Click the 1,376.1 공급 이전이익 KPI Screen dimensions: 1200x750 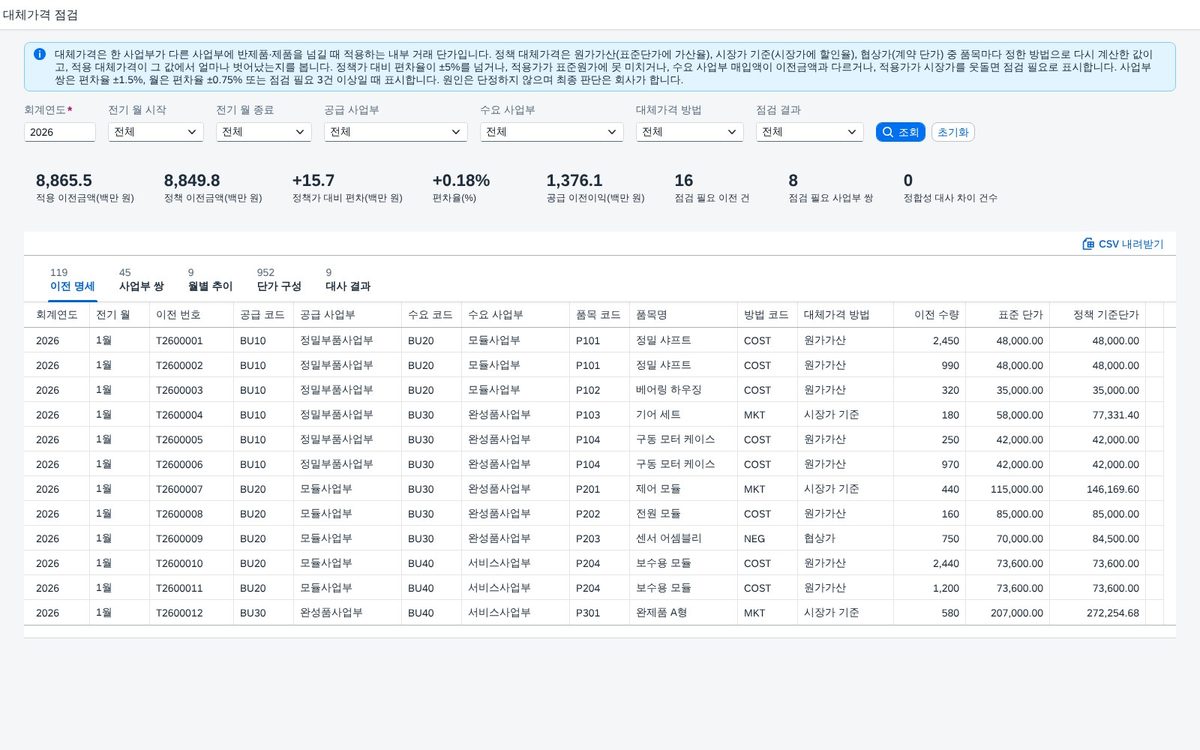tap(595, 187)
